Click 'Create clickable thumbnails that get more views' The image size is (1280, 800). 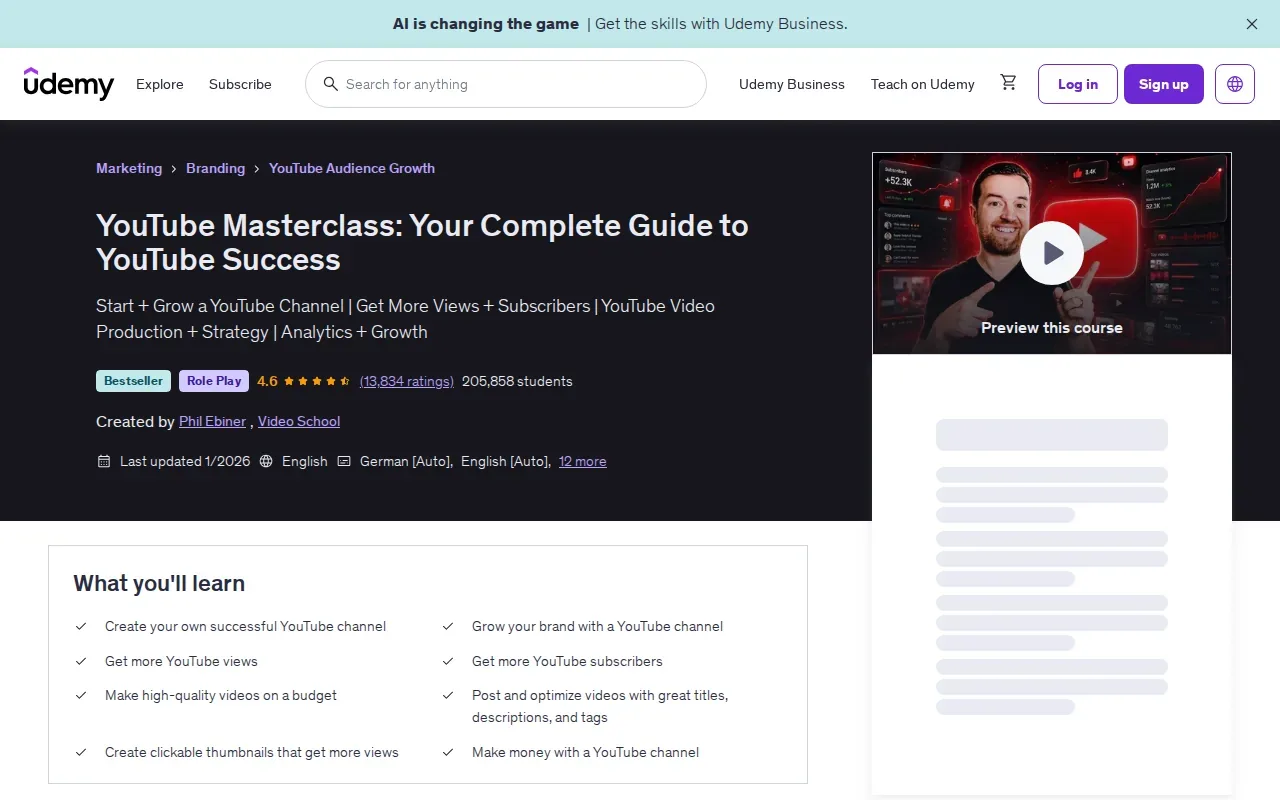pos(252,752)
